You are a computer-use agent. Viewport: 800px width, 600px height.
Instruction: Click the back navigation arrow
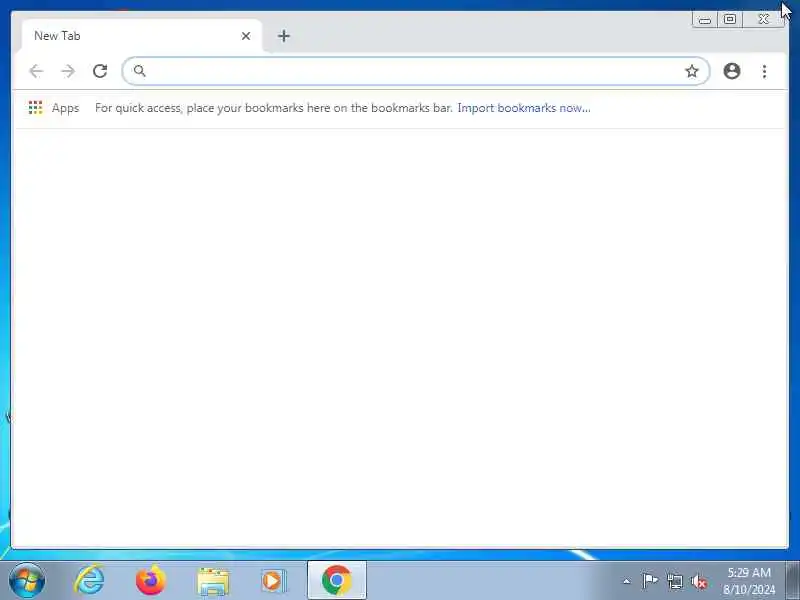point(36,71)
